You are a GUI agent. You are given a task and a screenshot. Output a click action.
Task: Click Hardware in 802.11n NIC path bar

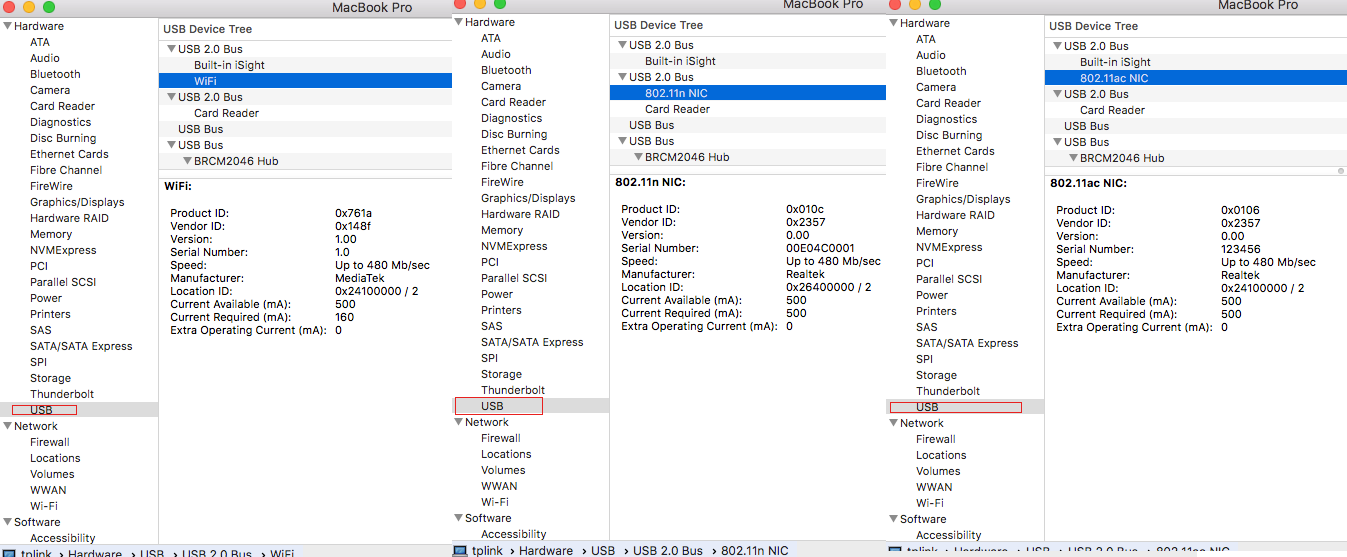546,551
